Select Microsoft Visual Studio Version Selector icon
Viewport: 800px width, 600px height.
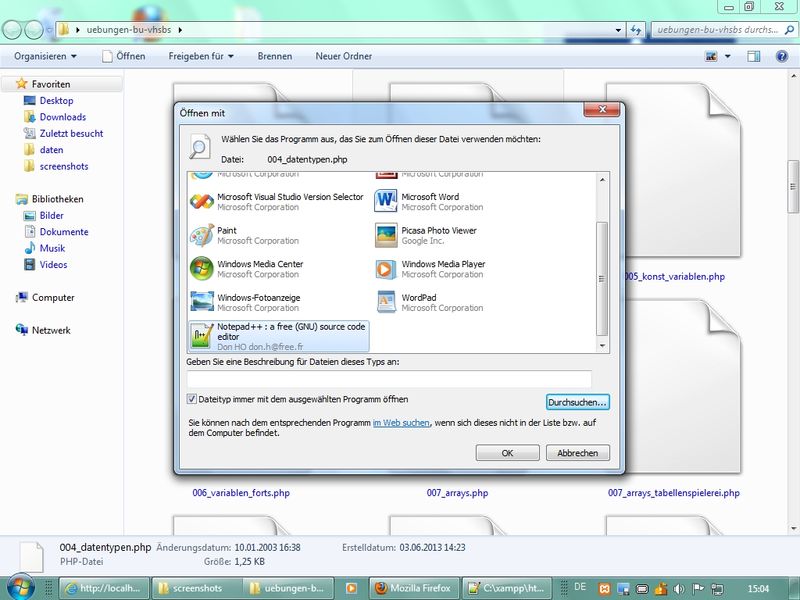(x=201, y=202)
